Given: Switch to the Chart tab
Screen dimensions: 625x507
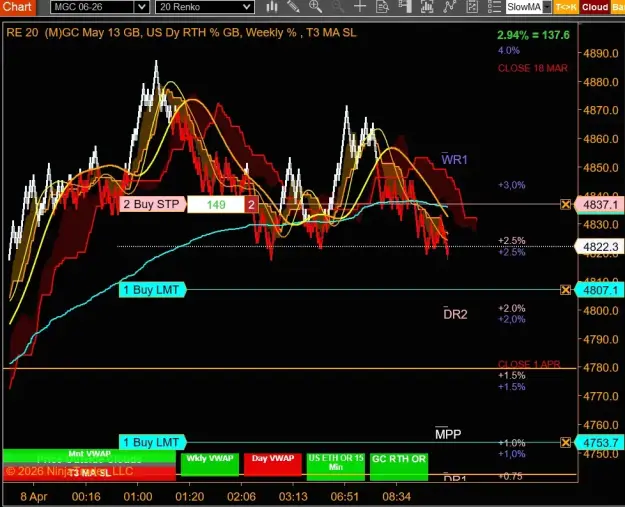Looking at the screenshot, I should pyautogui.click(x=17, y=7).
